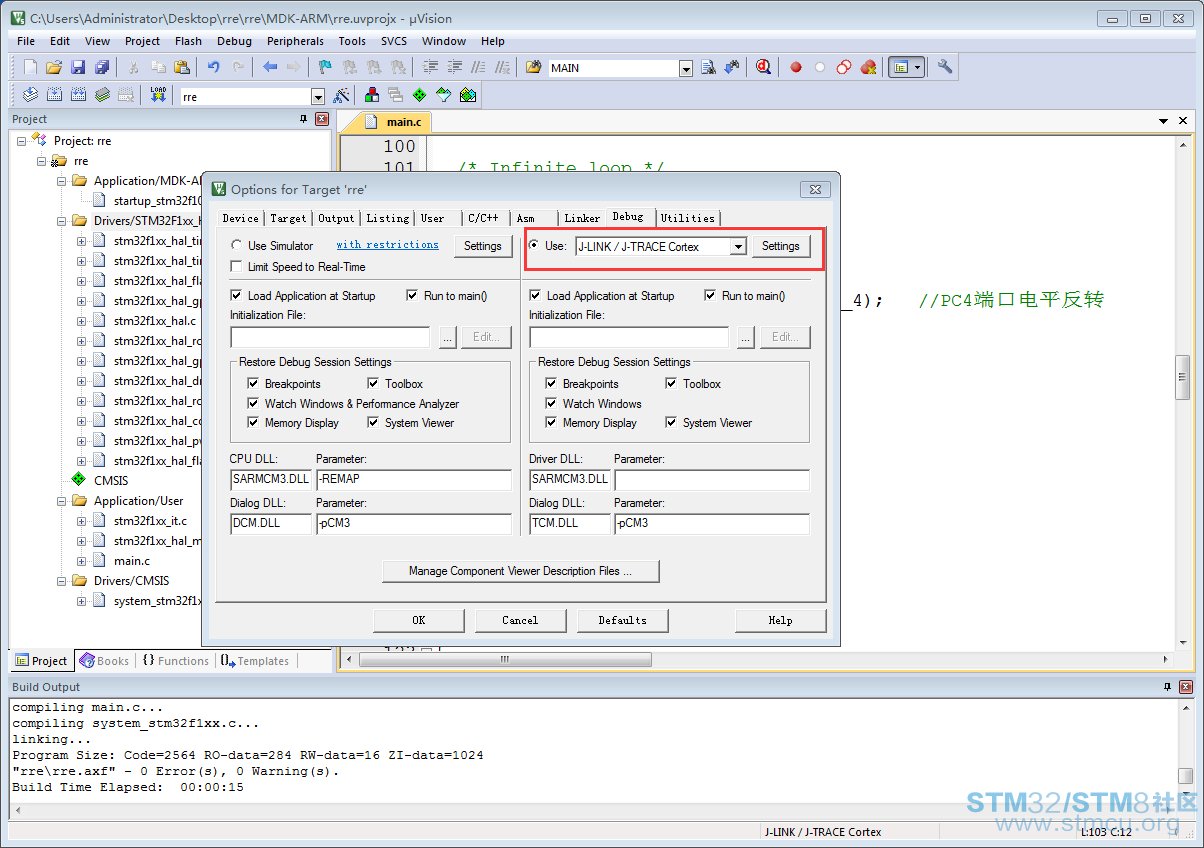Open the SVCS menu
The height and width of the screenshot is (848, 1204).
394,41
